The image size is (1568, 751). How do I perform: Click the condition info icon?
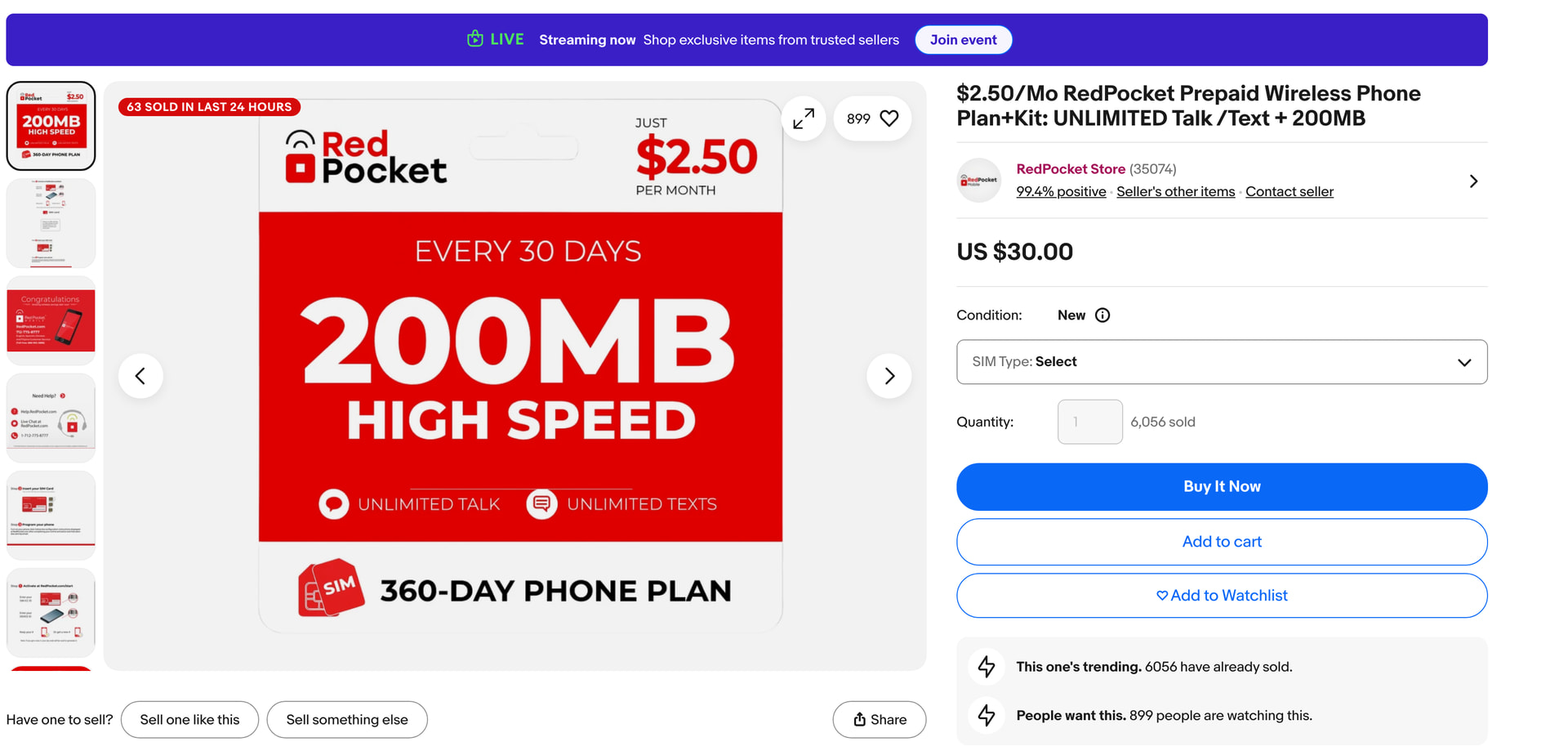1102,315
